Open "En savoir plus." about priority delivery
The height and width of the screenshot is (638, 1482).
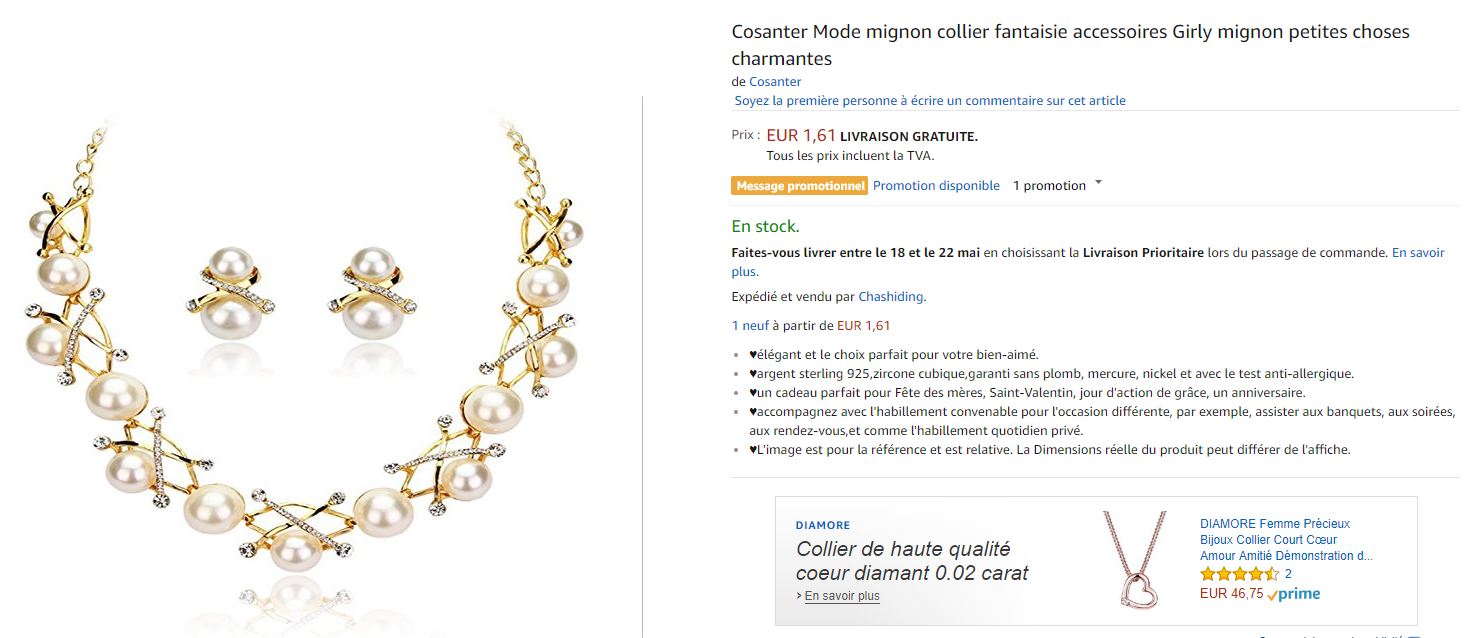click(1417, 253)
